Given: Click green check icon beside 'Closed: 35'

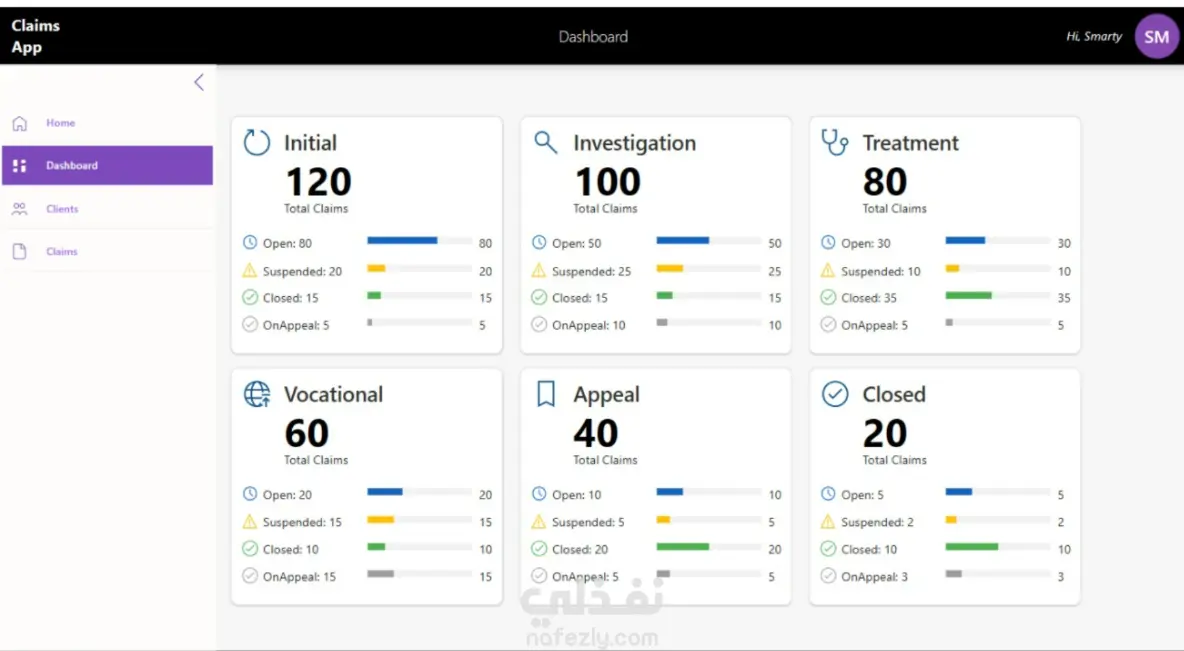Looking at the screenshot, I should (x=828, y=298).
